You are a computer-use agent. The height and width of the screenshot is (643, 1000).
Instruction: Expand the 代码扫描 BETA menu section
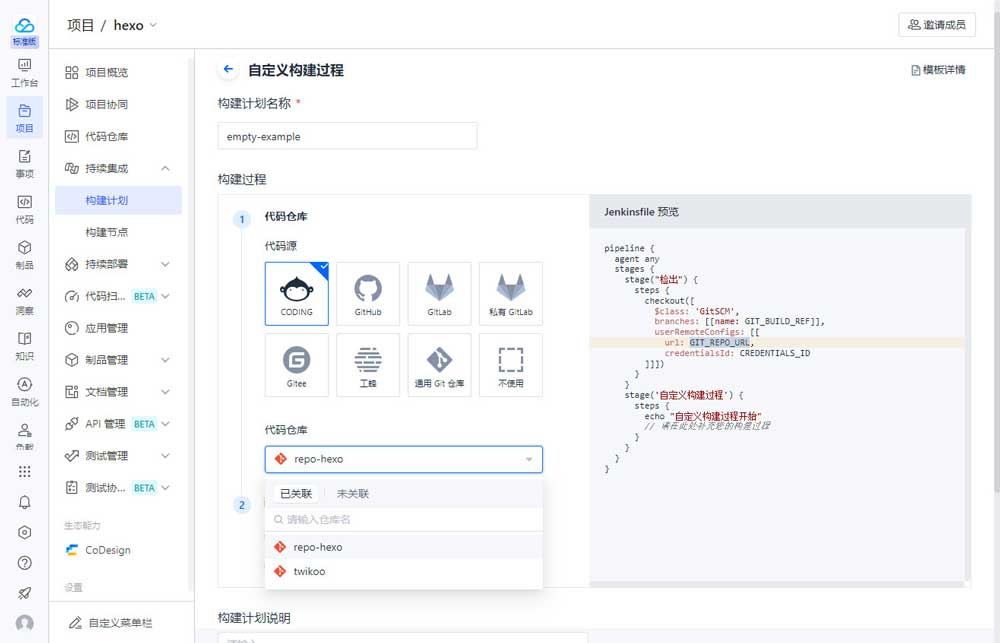point(165,296)
